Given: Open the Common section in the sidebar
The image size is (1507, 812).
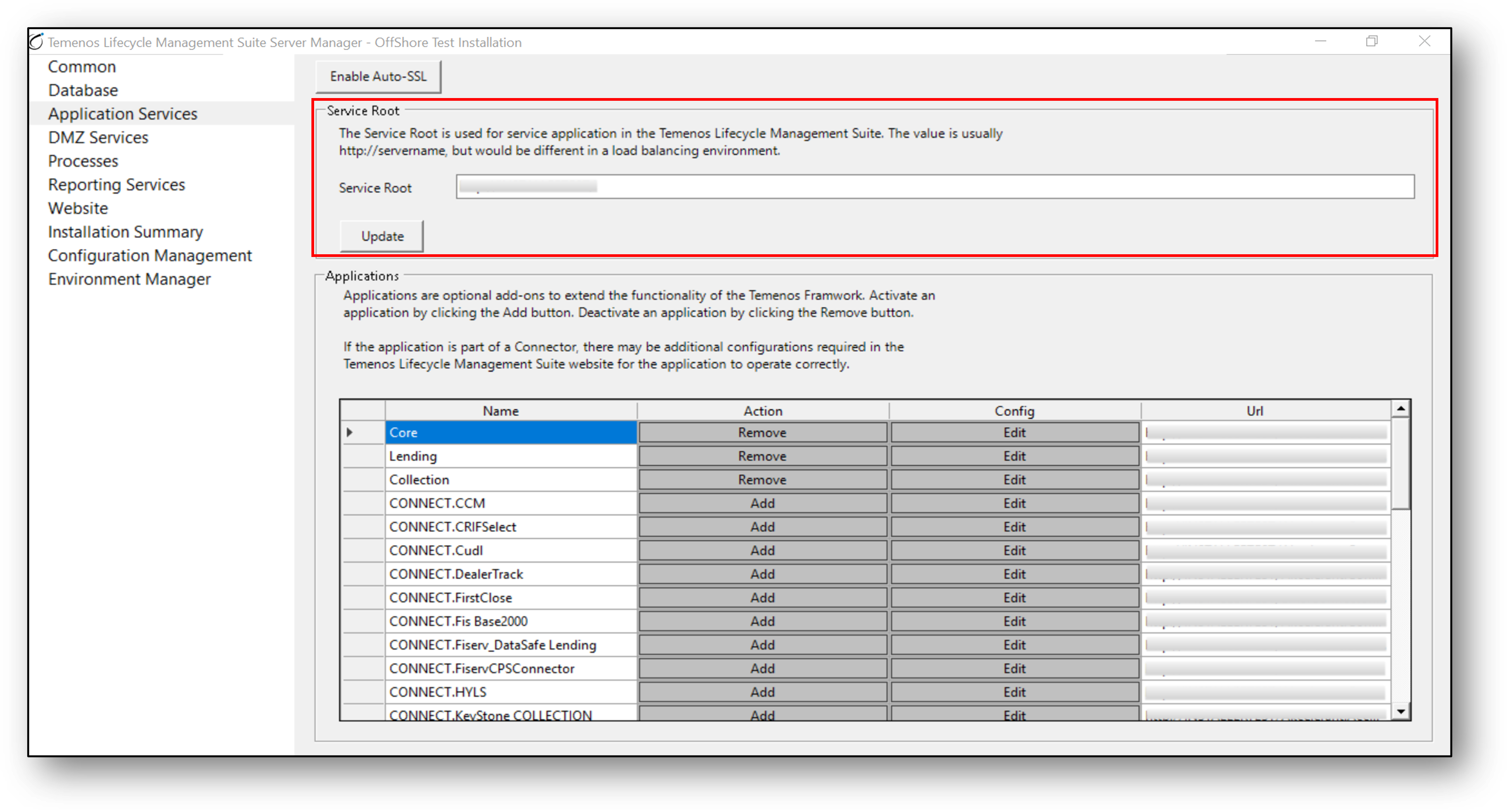Looking at the screenshot, I should tap(82, 67).
